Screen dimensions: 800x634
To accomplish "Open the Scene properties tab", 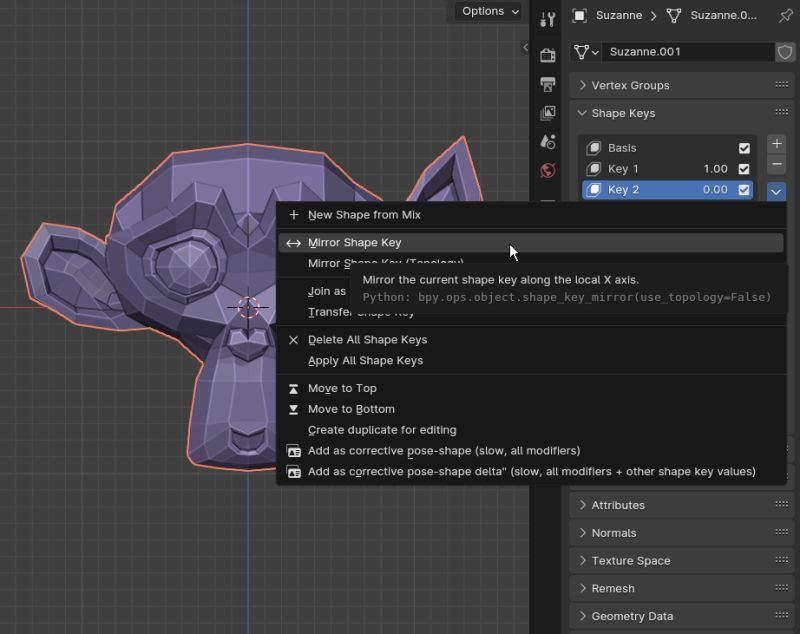I will click(x=547, y=141).
